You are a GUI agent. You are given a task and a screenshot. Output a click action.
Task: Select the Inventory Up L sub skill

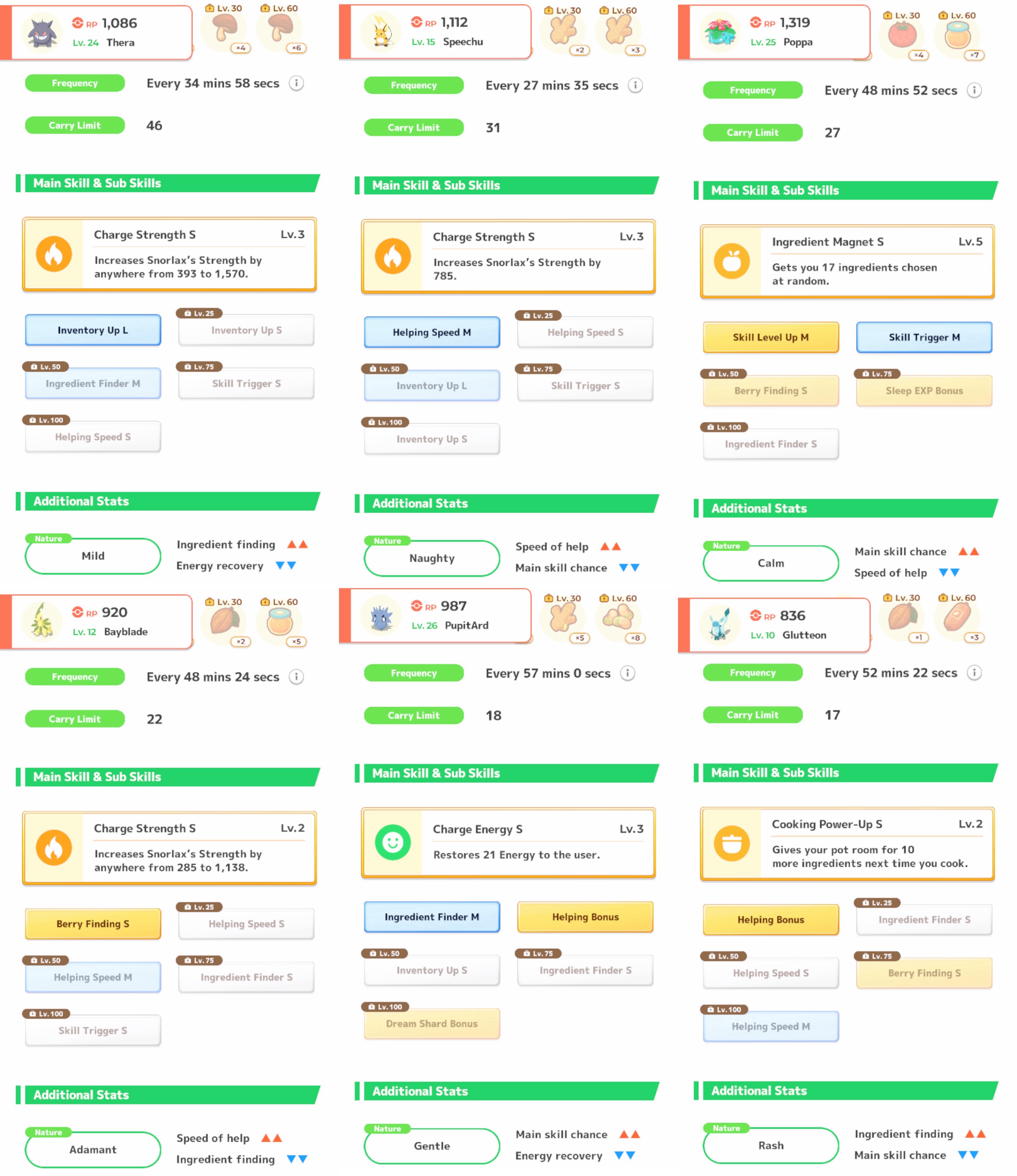point(93,330)
